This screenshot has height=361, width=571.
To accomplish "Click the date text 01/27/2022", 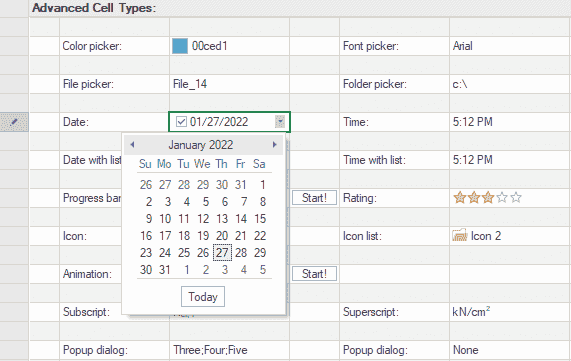I will click(x=219, y=122).
